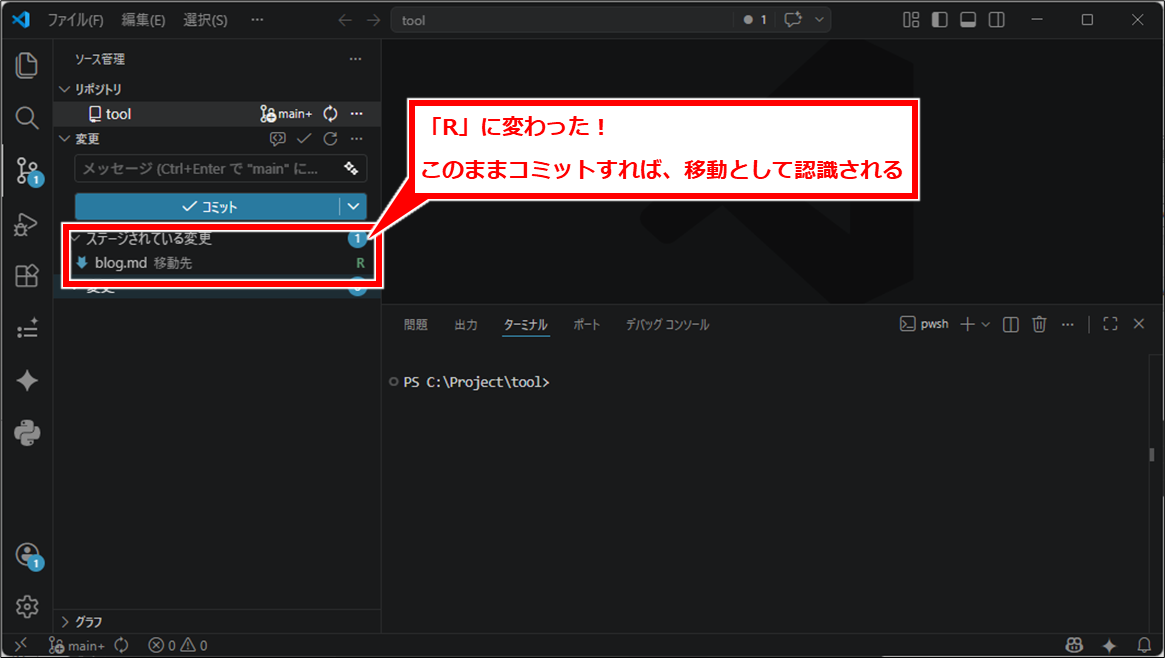The height and width of the screenshot is (658, 1165).
Task: Toggle secondary sidebar in title bar
Action: coord(997,20)
